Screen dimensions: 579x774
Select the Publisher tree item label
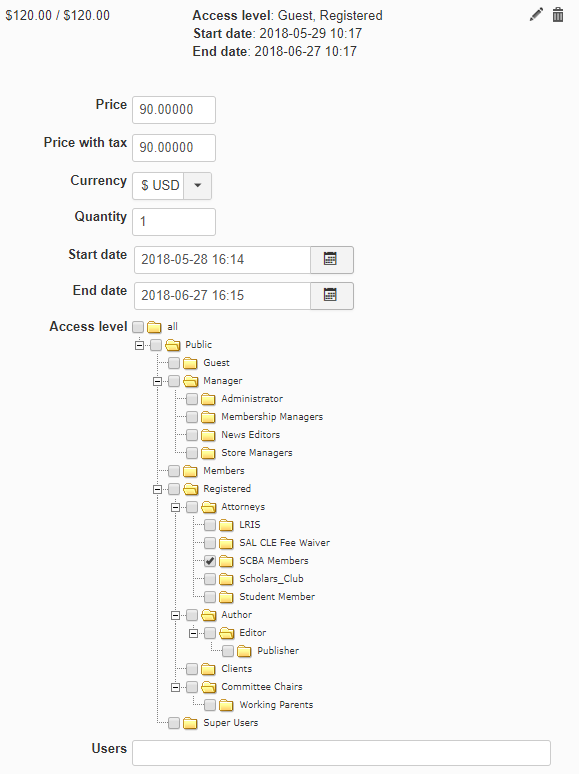[x=278, y=651]
